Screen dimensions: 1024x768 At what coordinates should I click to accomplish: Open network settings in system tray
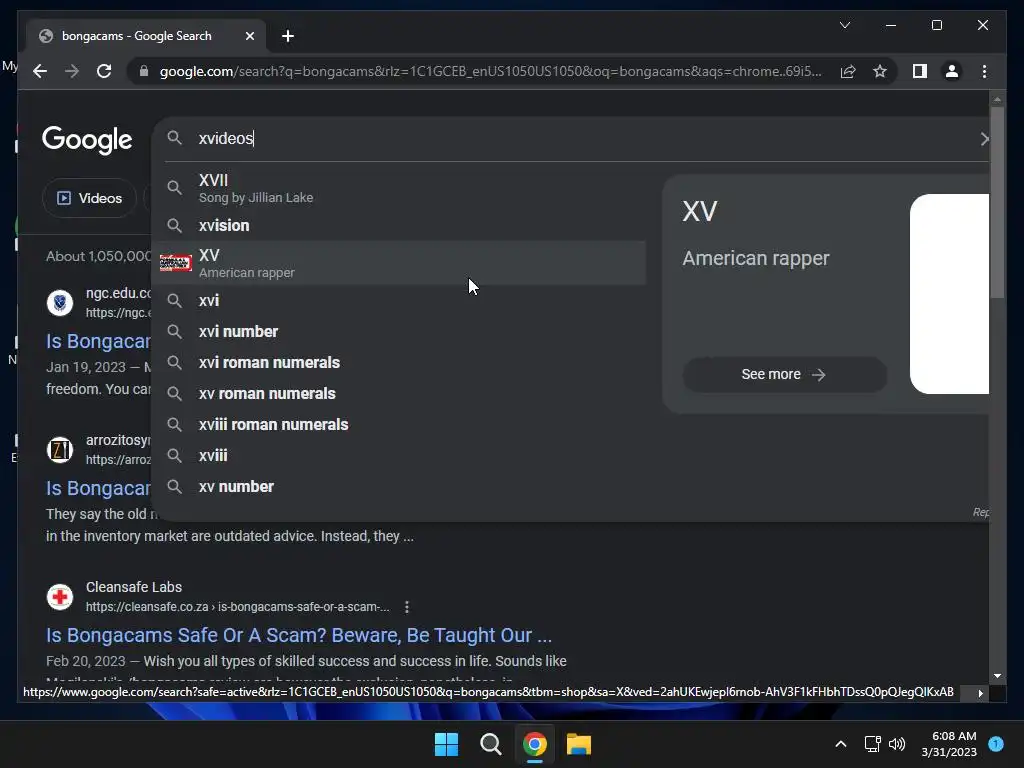872,744
